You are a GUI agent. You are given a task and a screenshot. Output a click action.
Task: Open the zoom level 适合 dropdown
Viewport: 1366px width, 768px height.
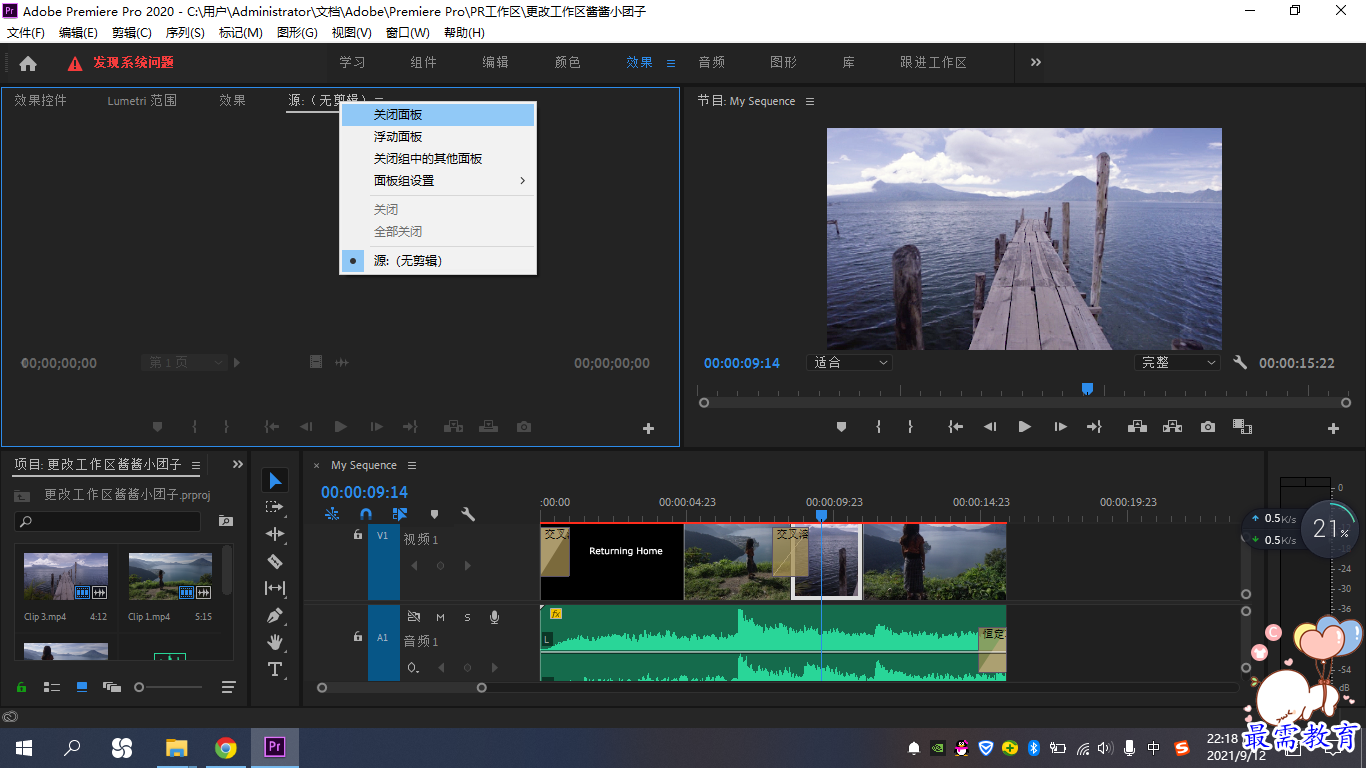point(850,363)
